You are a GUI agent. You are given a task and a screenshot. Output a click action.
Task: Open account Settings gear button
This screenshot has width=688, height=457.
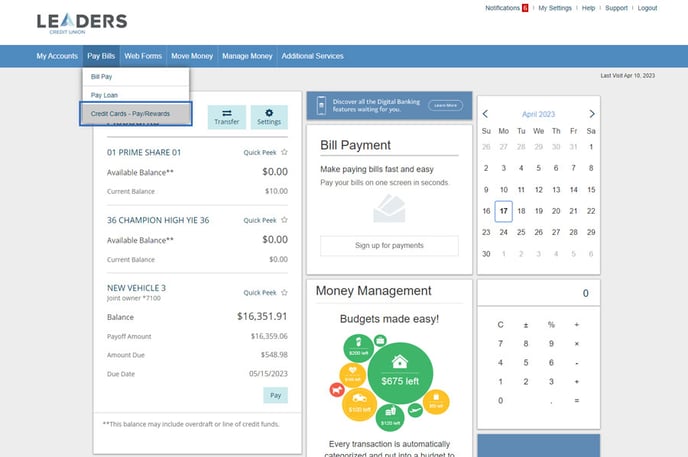point(269,117)
